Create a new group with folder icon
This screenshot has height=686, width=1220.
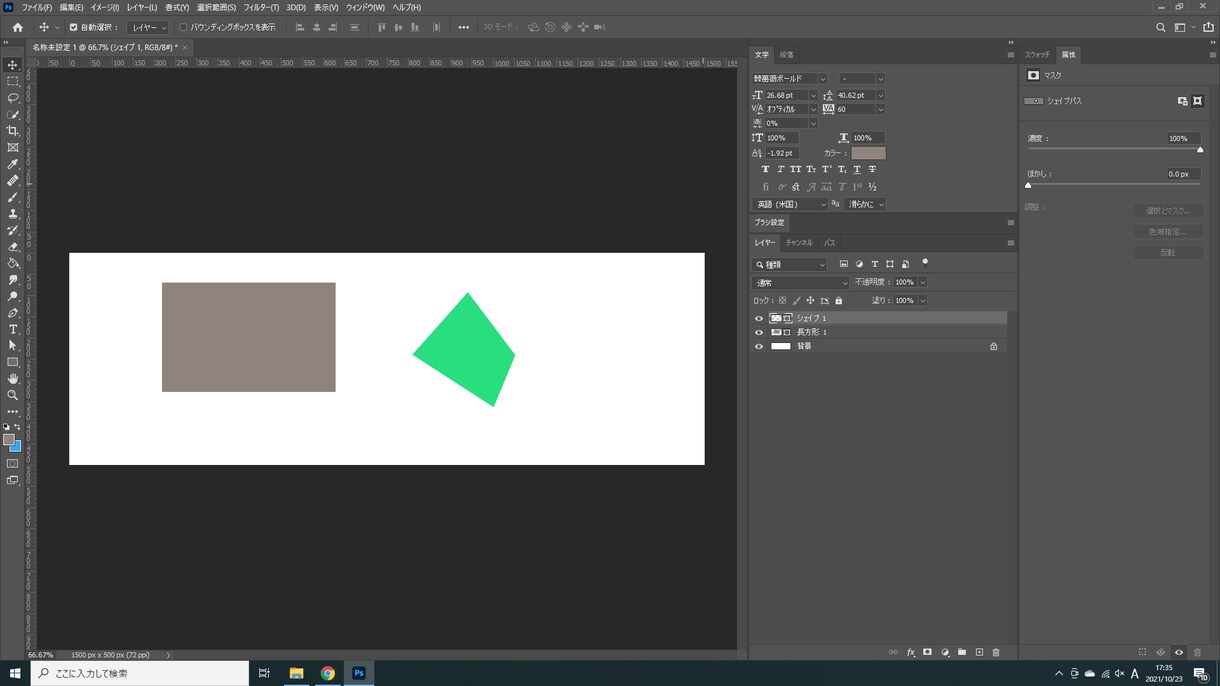click(962, 652)
